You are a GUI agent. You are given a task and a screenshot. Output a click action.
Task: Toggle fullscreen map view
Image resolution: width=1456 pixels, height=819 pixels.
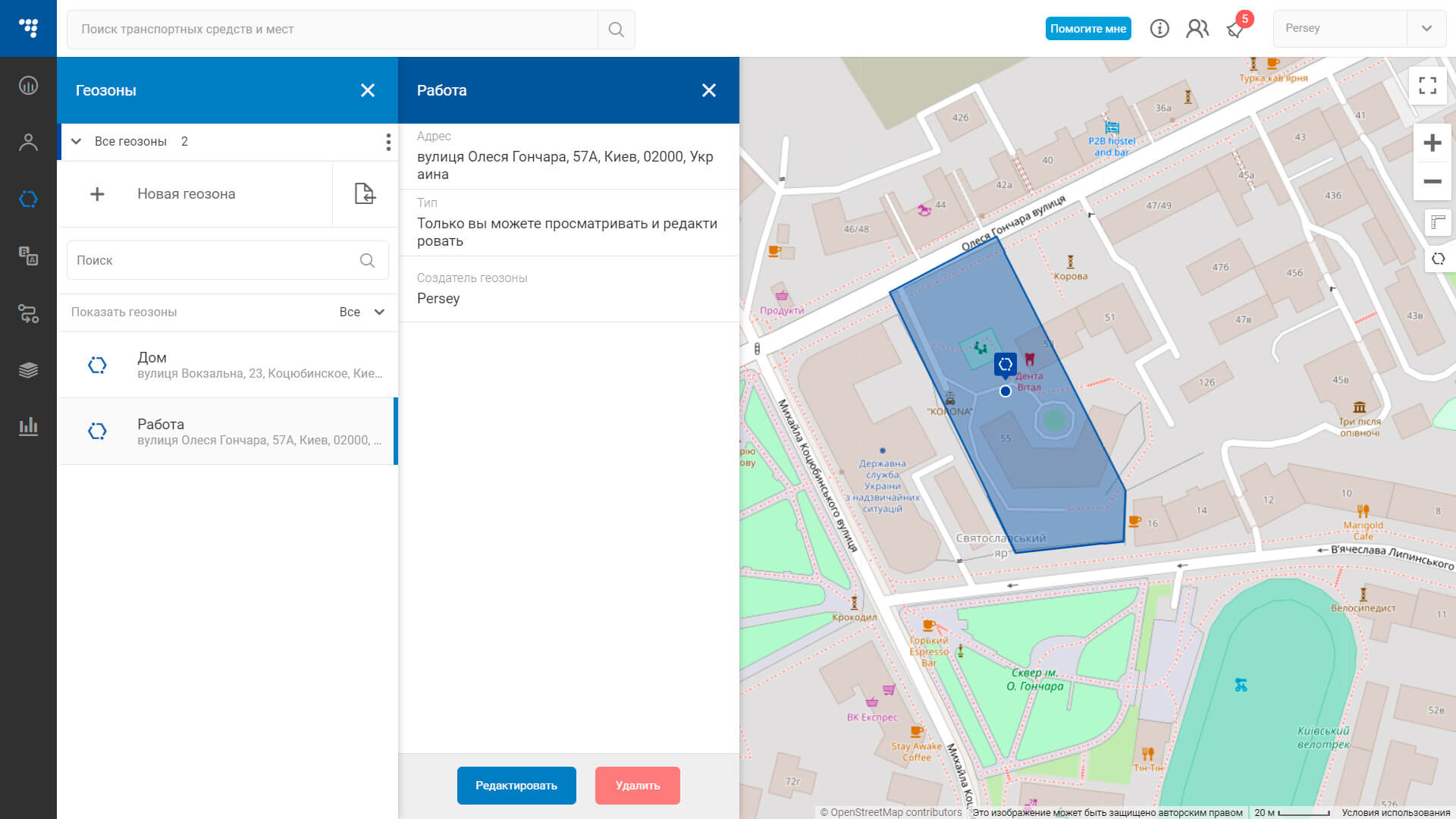point(1428,86)
